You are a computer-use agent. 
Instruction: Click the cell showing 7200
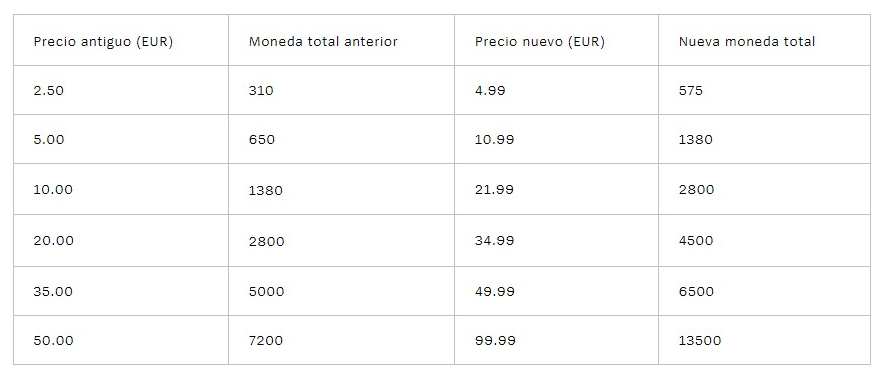point(341,340)
